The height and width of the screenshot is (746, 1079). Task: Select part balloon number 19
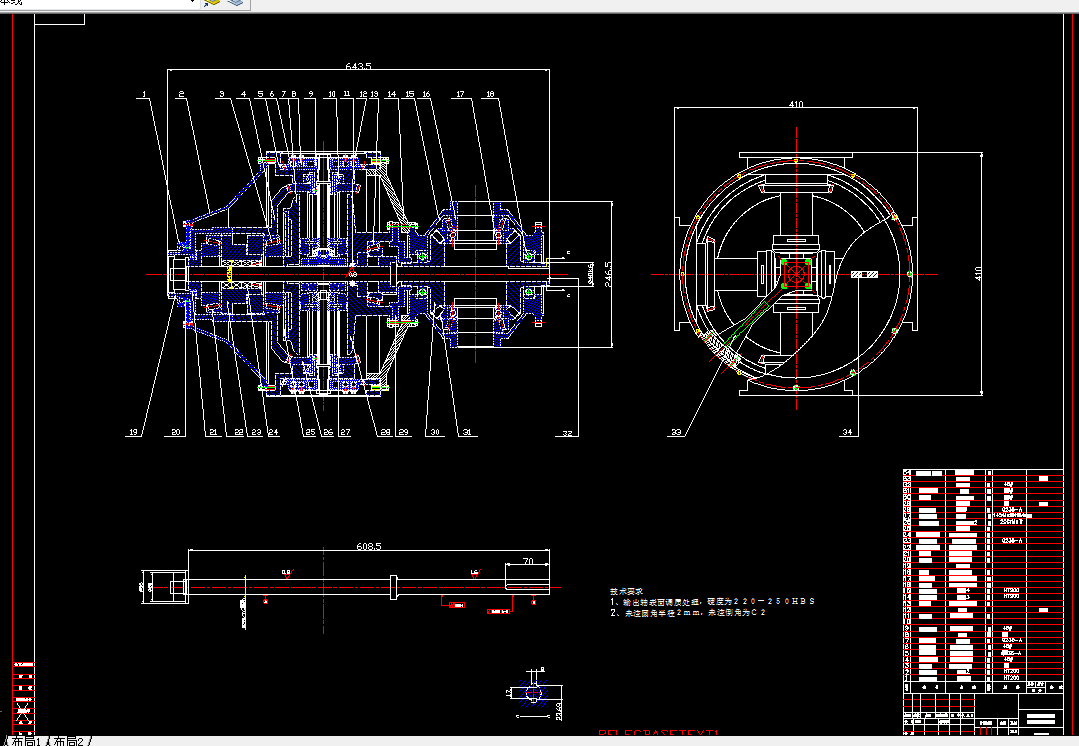(133, 432)
